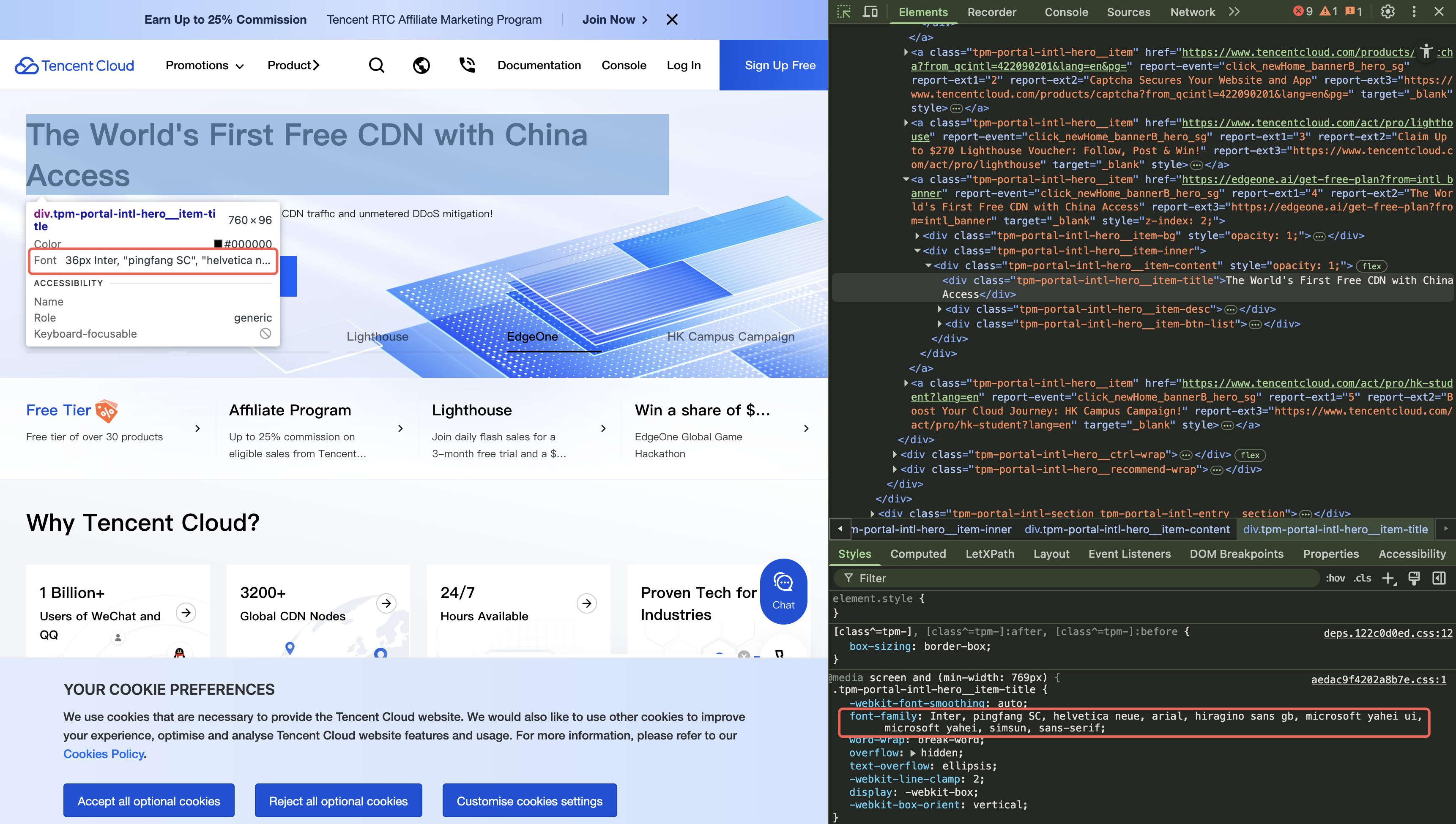
Task: Click the rendering emulation brush icon
Action: (x=1414, y=578)
